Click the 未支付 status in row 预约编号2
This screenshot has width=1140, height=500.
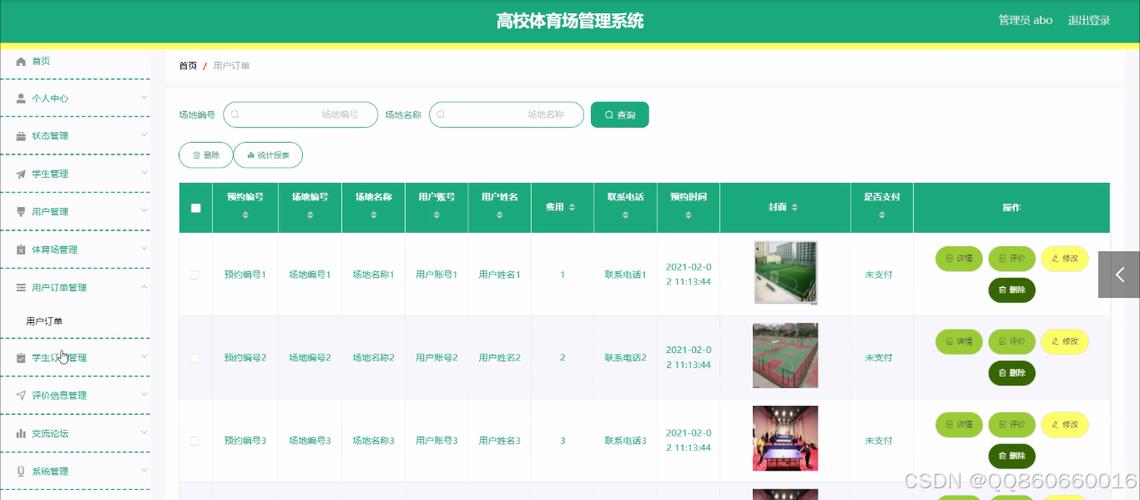pyautogui.click(x=878, y=358)
